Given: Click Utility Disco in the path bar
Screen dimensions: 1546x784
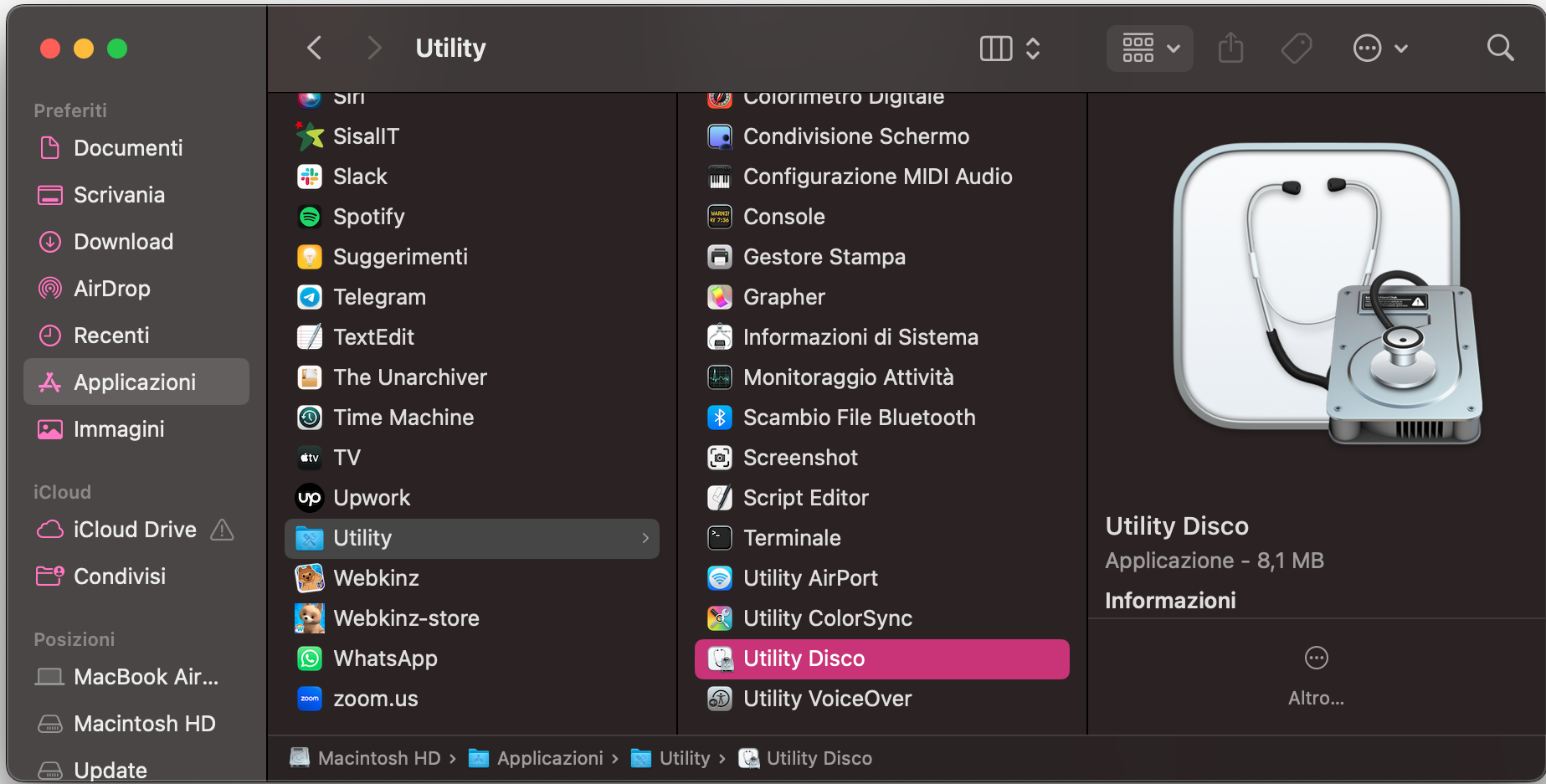Looking at the screenshot, I should click(805, 758).
